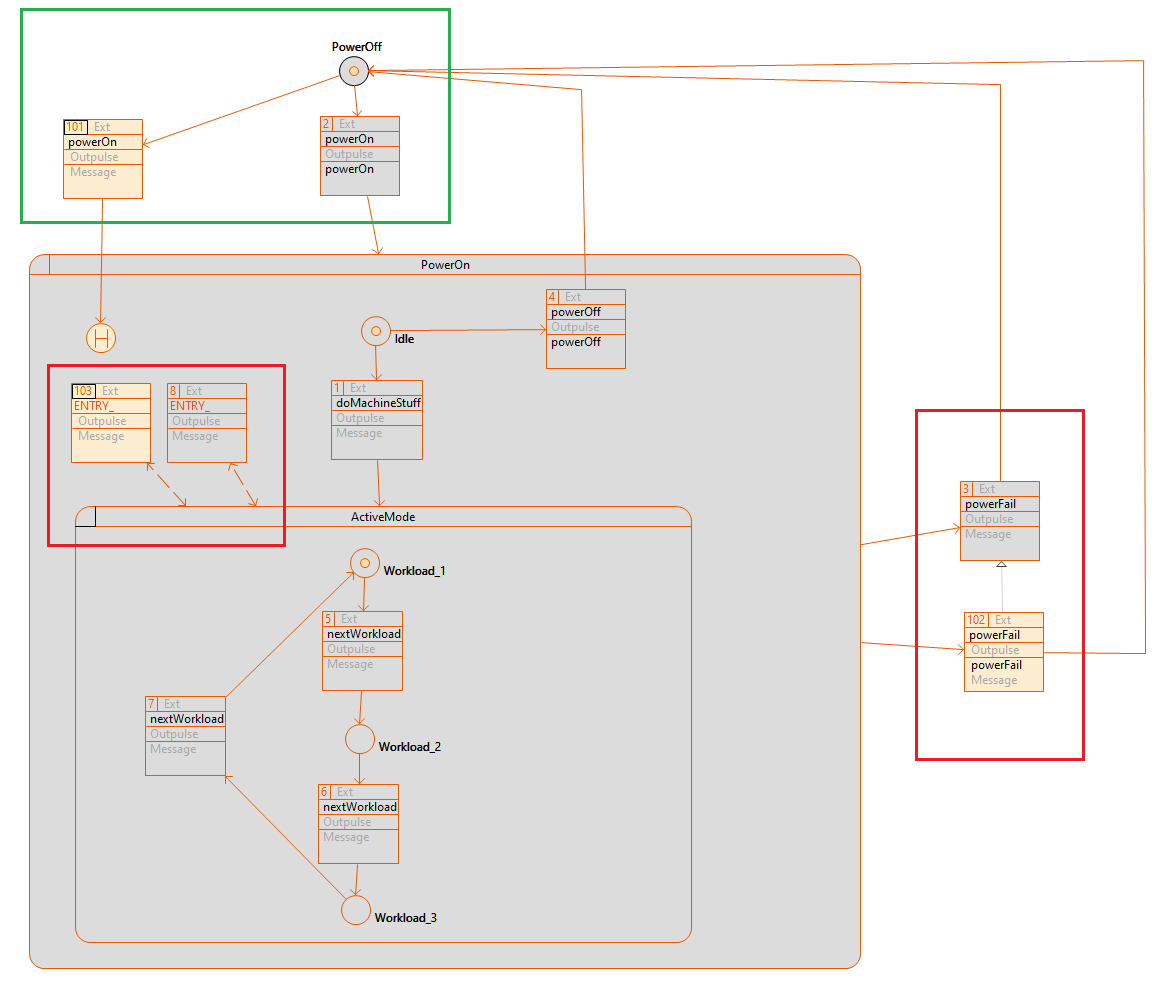Select the history (H) state icon
1162x989 pixels.
101,338
